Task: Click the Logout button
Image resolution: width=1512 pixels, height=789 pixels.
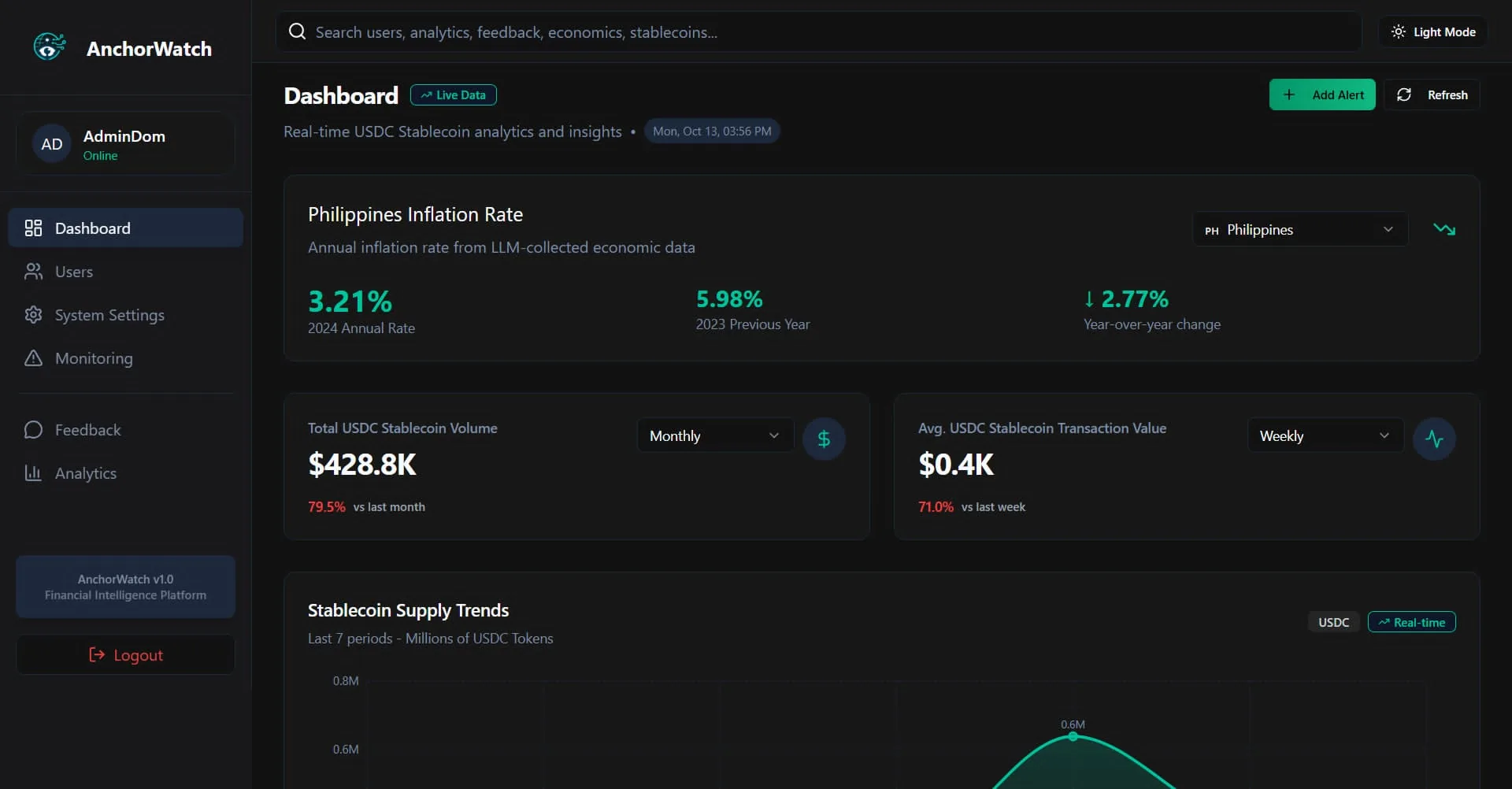Action: 126,655
